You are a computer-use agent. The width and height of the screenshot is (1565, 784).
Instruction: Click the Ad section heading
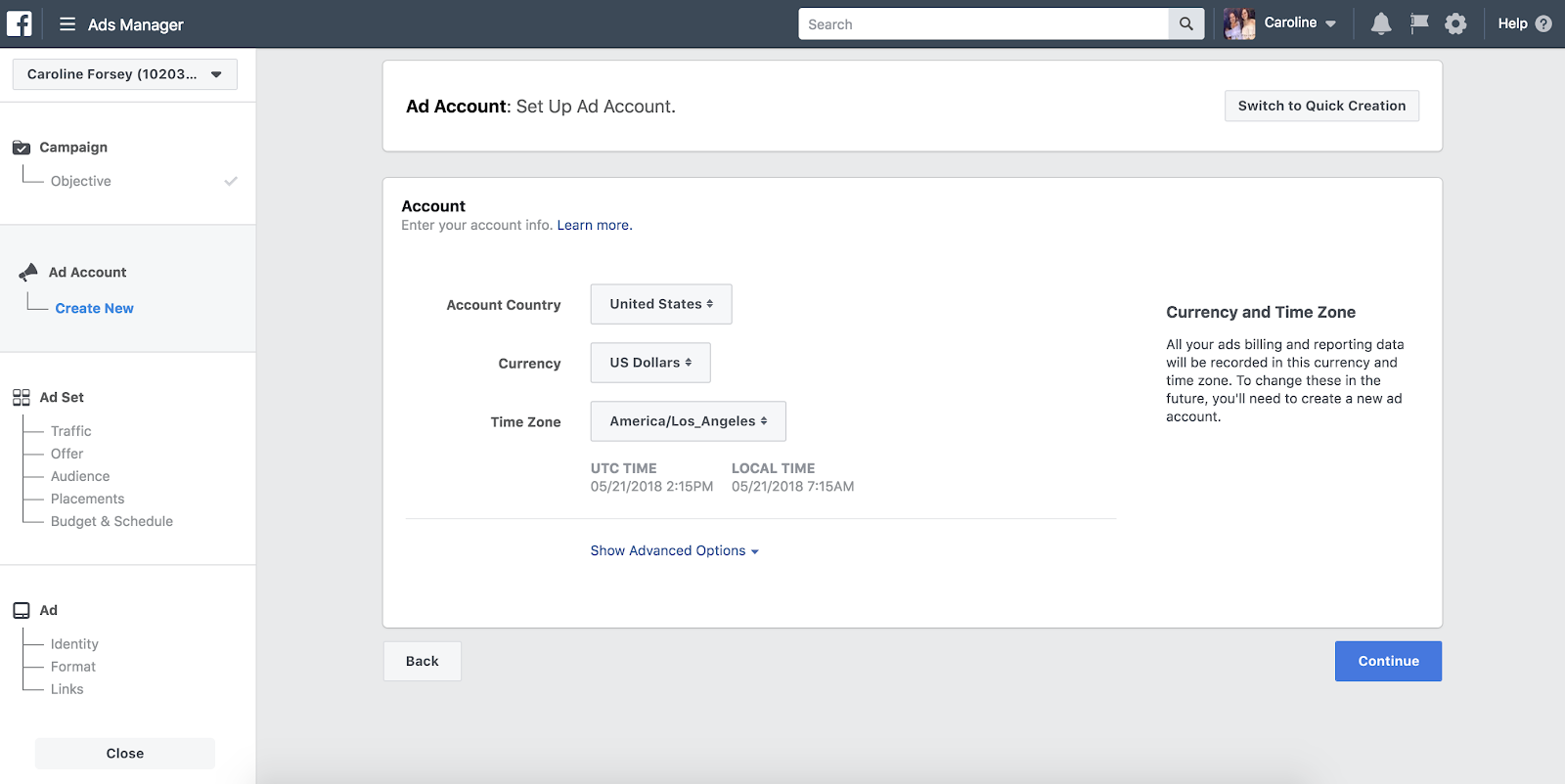coord(49,610)
